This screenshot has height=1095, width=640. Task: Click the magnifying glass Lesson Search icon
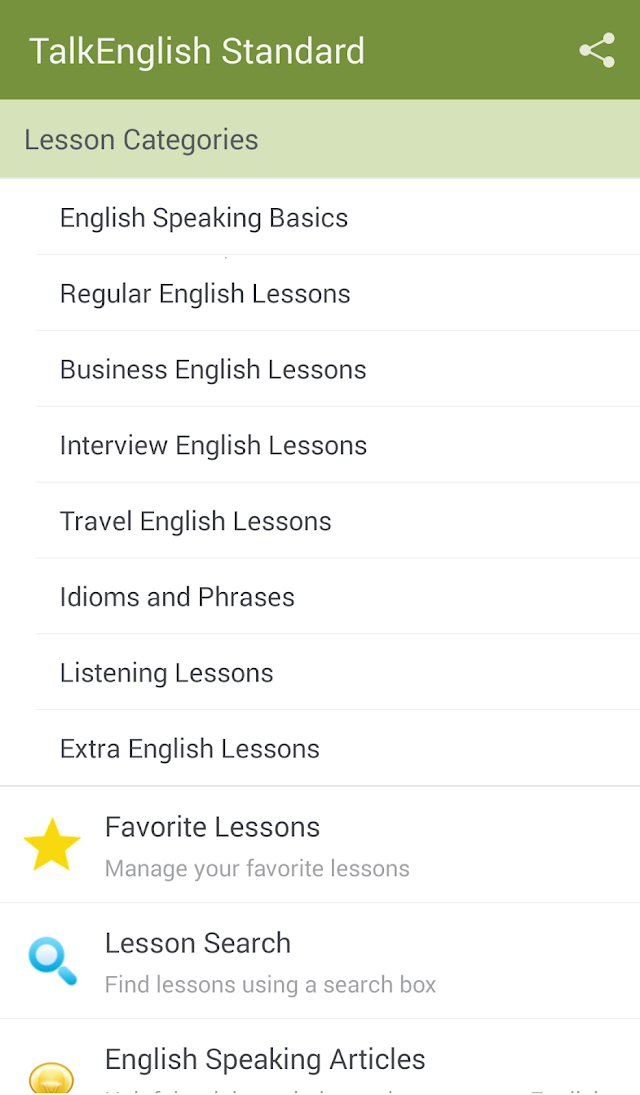coord(52,962)
